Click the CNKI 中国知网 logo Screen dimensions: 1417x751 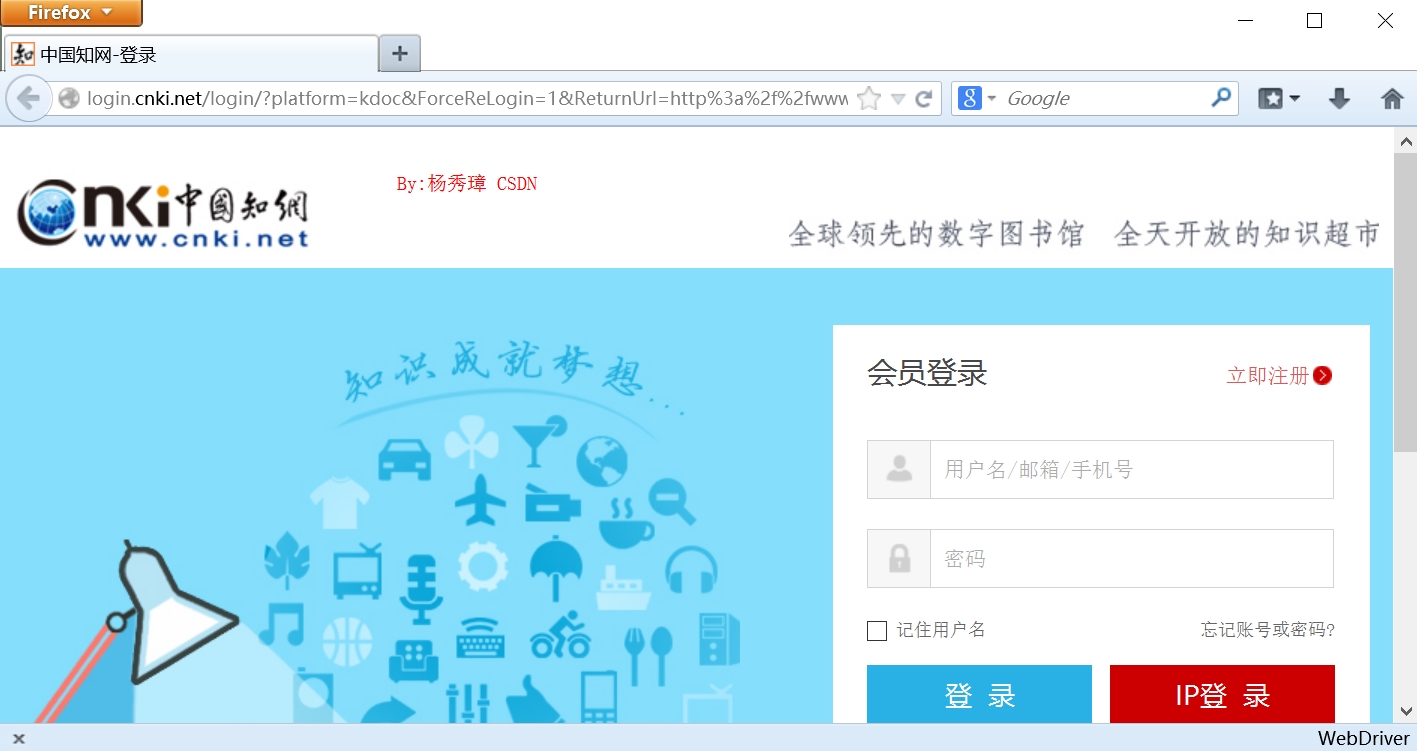coord(163,213)
